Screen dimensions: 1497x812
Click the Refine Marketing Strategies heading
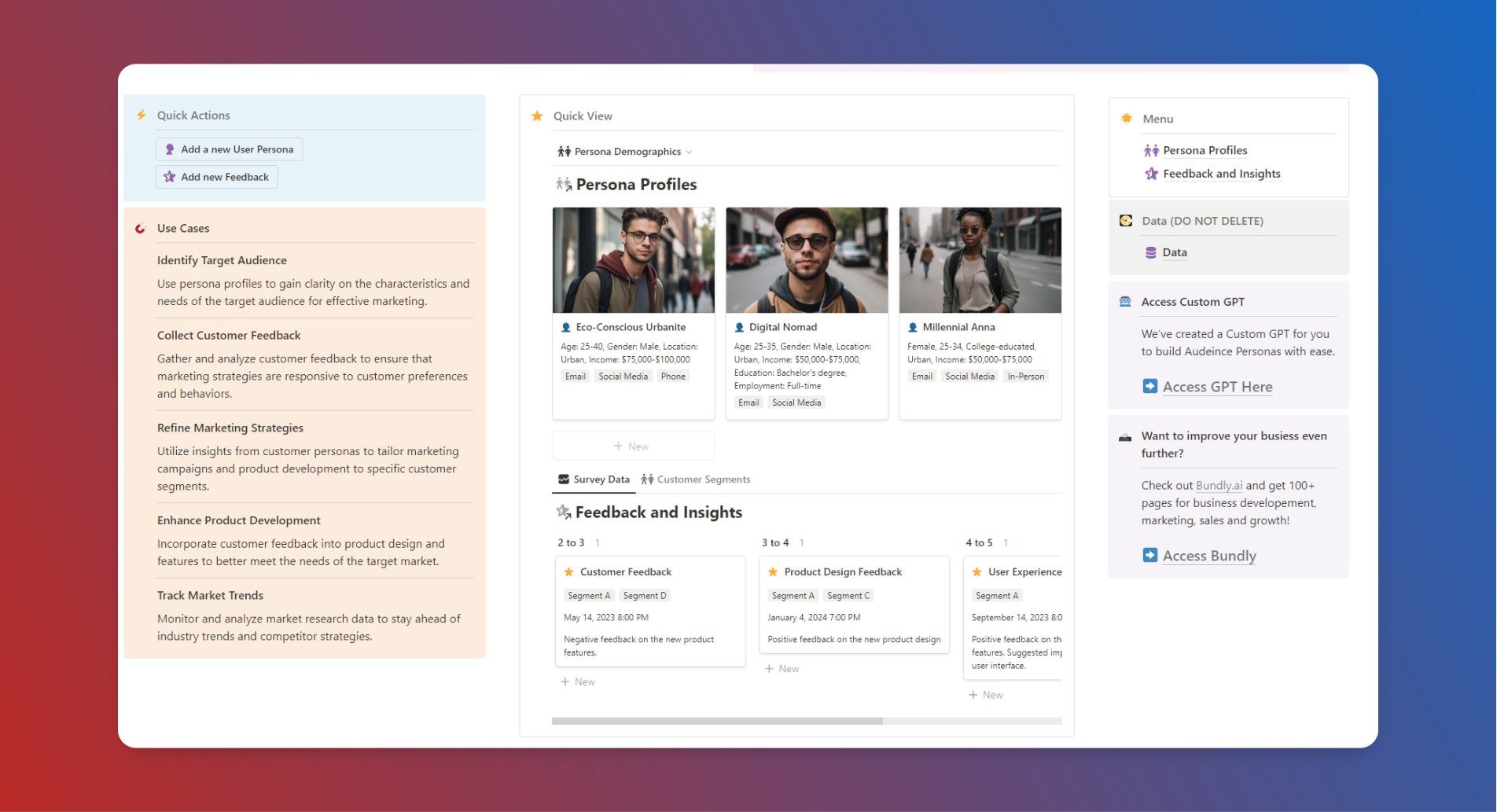(230, 428)
